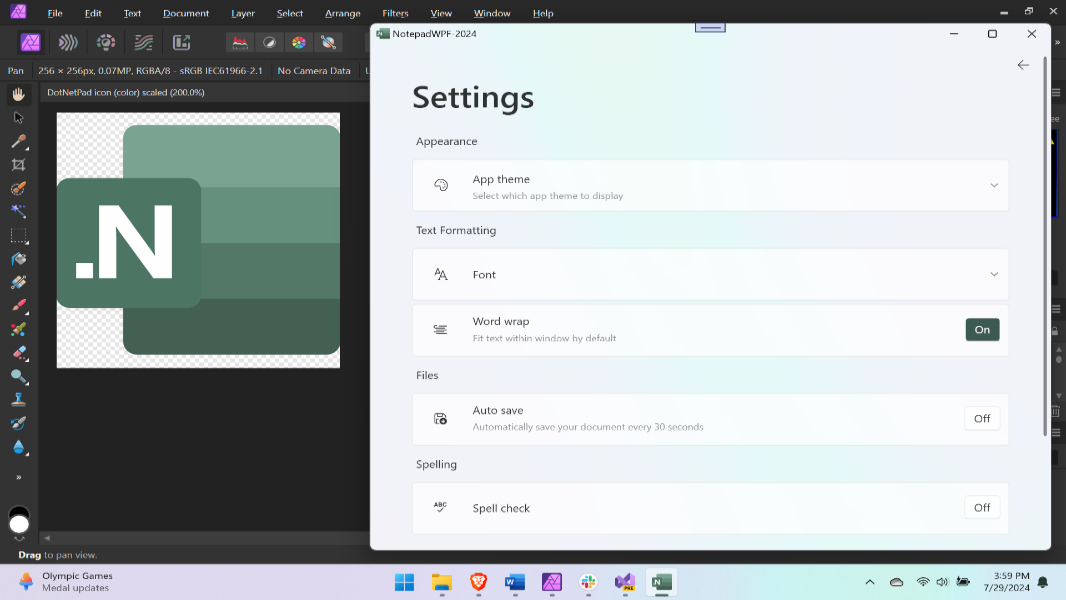Enable Auto save
Image resolution: width=1066 pixels, height=600 pixels.
pyautogui.click(x=981, y=418)
